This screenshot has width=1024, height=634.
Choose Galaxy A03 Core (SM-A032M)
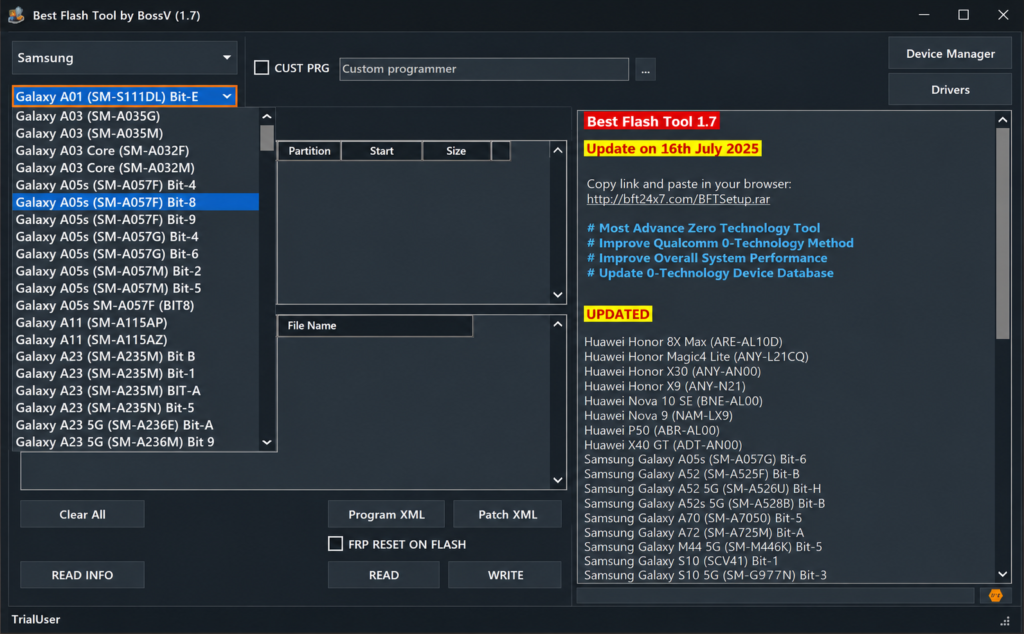point(136,168)
